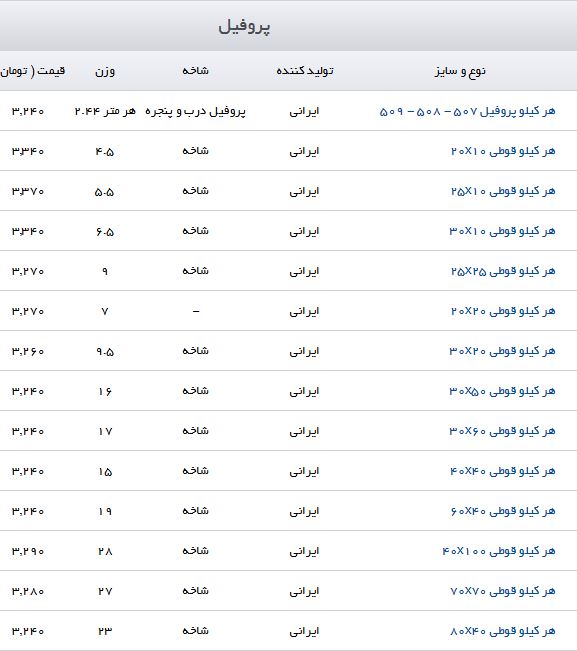
Task: Select the weight value '۱۵'
Action: click(105, 472)
